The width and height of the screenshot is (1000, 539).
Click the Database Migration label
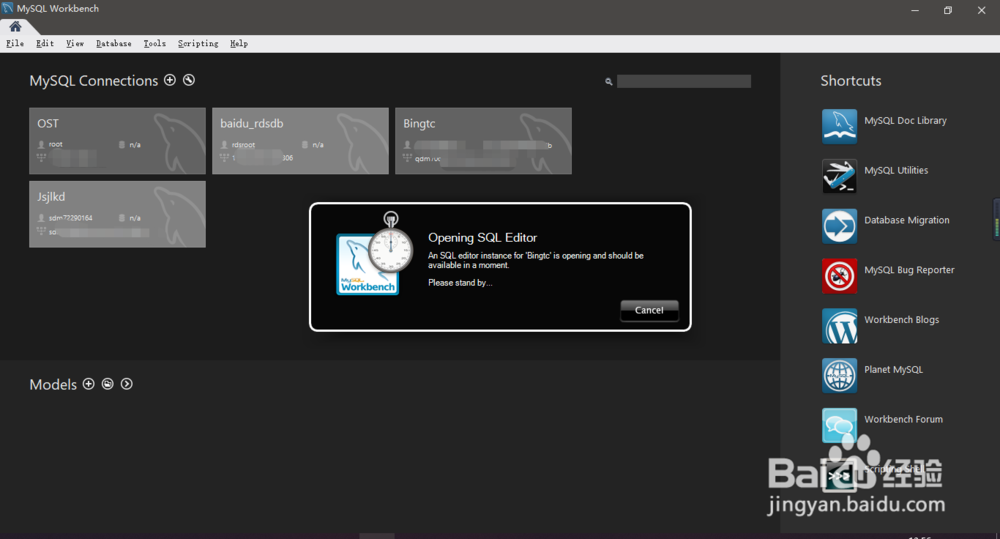tap(906, 220)
